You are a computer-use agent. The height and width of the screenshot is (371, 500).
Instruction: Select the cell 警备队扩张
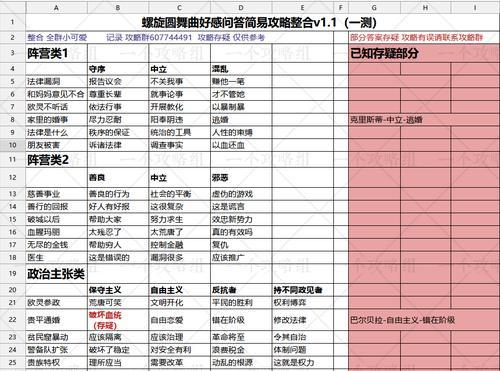click(x=56, y=350)
